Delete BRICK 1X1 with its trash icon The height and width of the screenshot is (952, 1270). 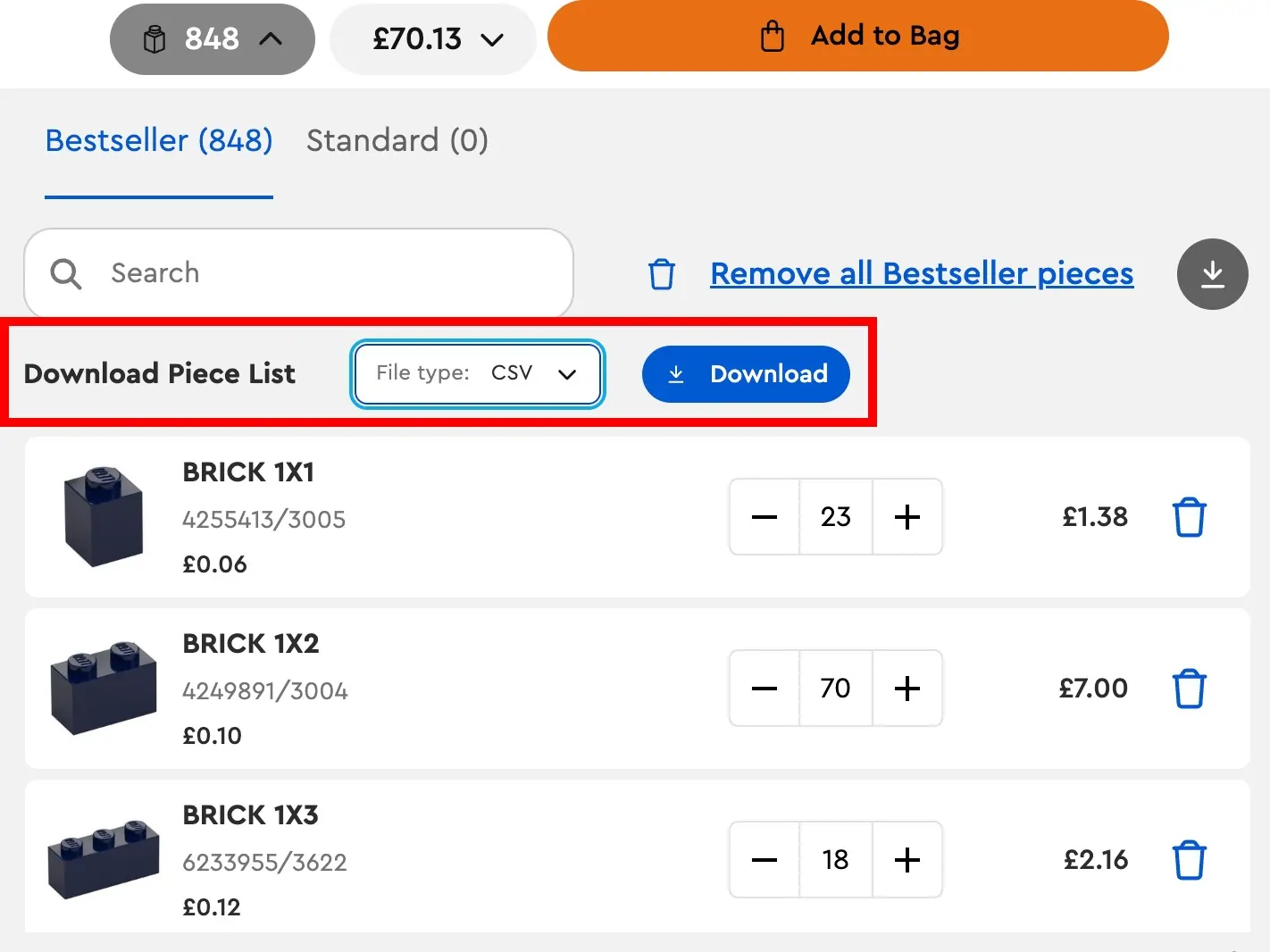(1189, 517)
